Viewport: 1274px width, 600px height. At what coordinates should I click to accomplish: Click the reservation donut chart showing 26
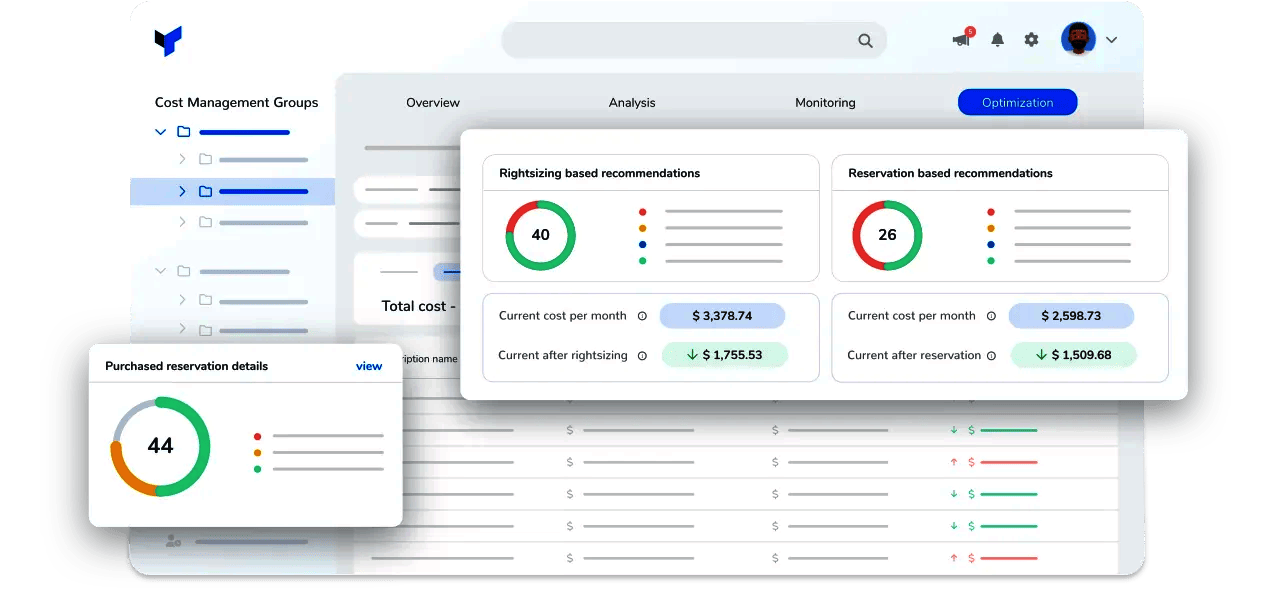pyautogui.click(x=887, y=235)
